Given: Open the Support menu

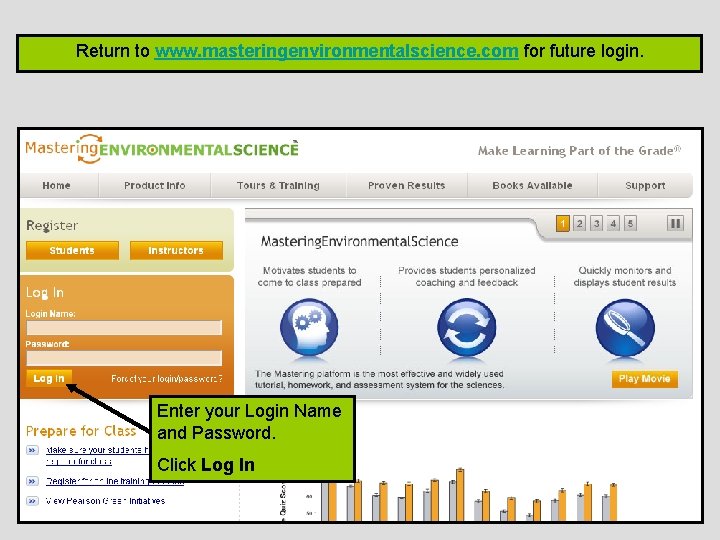Looking at the screenshot, I should click(645, 186).
